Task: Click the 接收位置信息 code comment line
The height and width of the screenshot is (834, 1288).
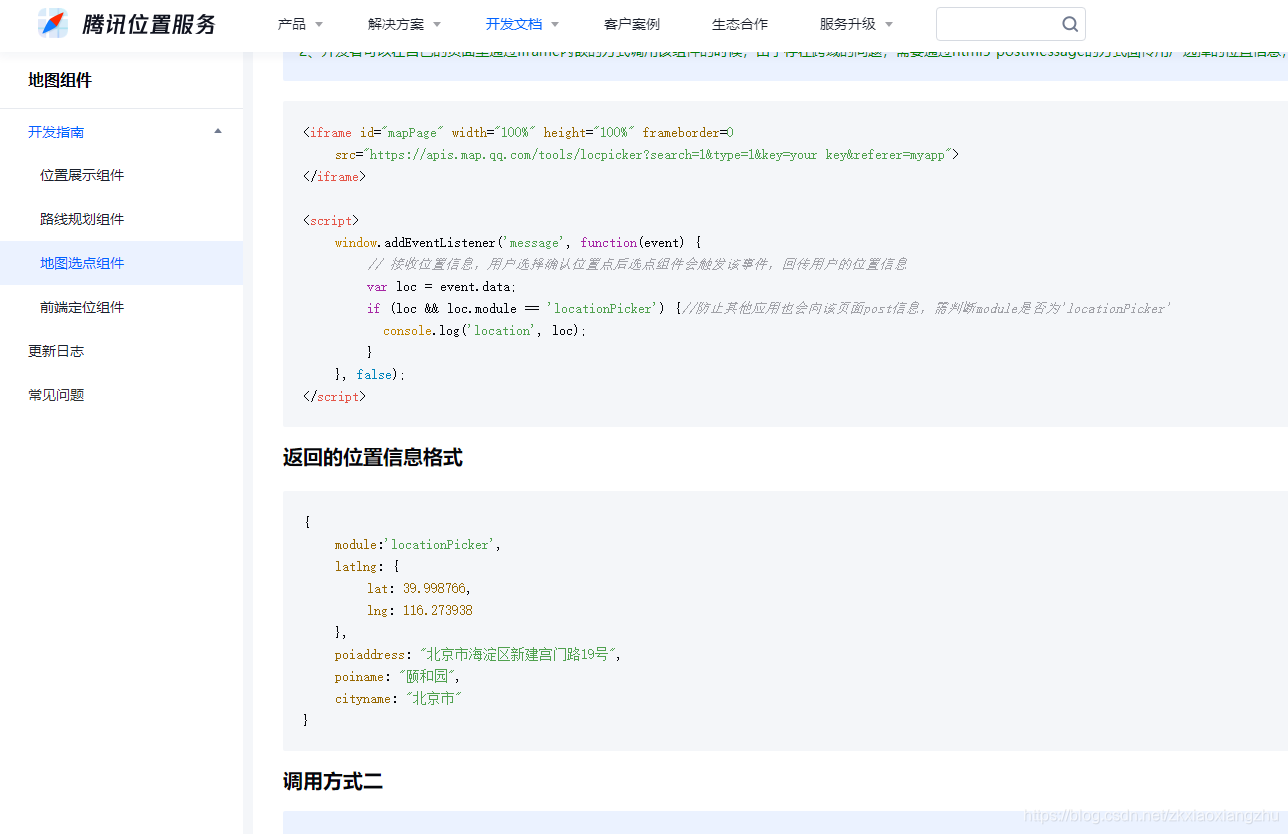Action: click(x=637, y=265)
